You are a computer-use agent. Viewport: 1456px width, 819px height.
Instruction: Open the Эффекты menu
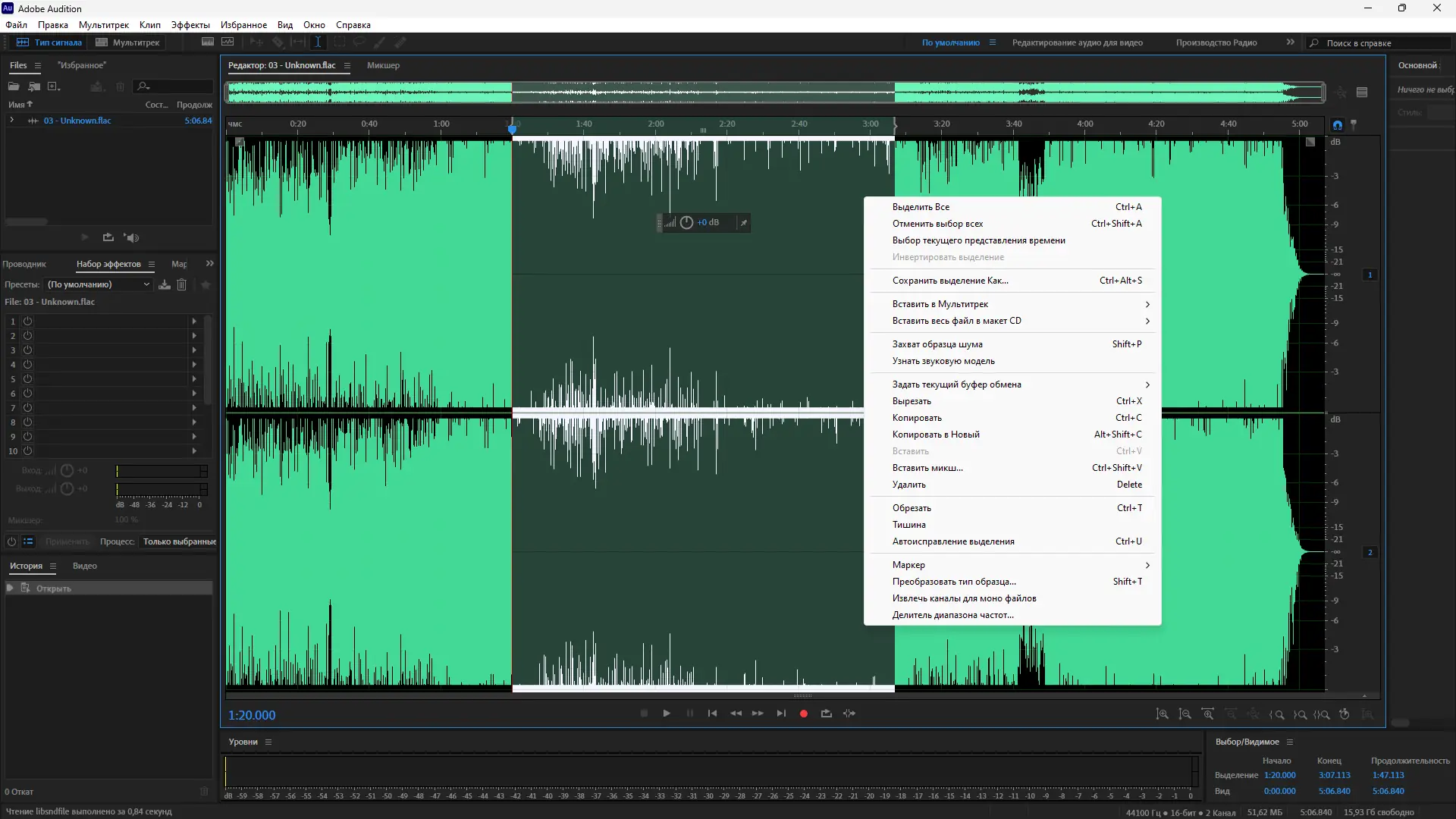[190, 24]
